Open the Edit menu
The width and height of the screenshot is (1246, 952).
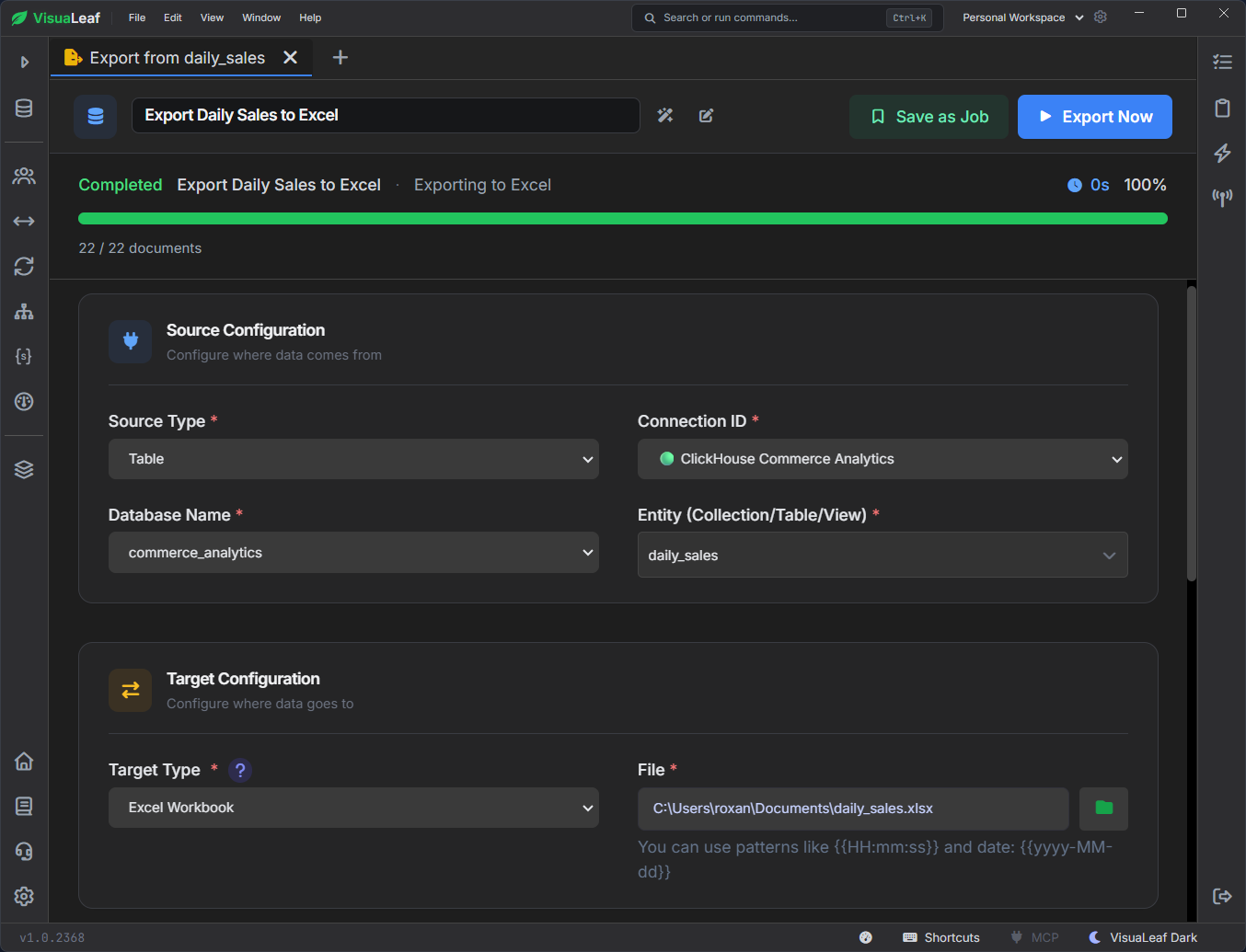pyautogui.click(x=173, y=17)
